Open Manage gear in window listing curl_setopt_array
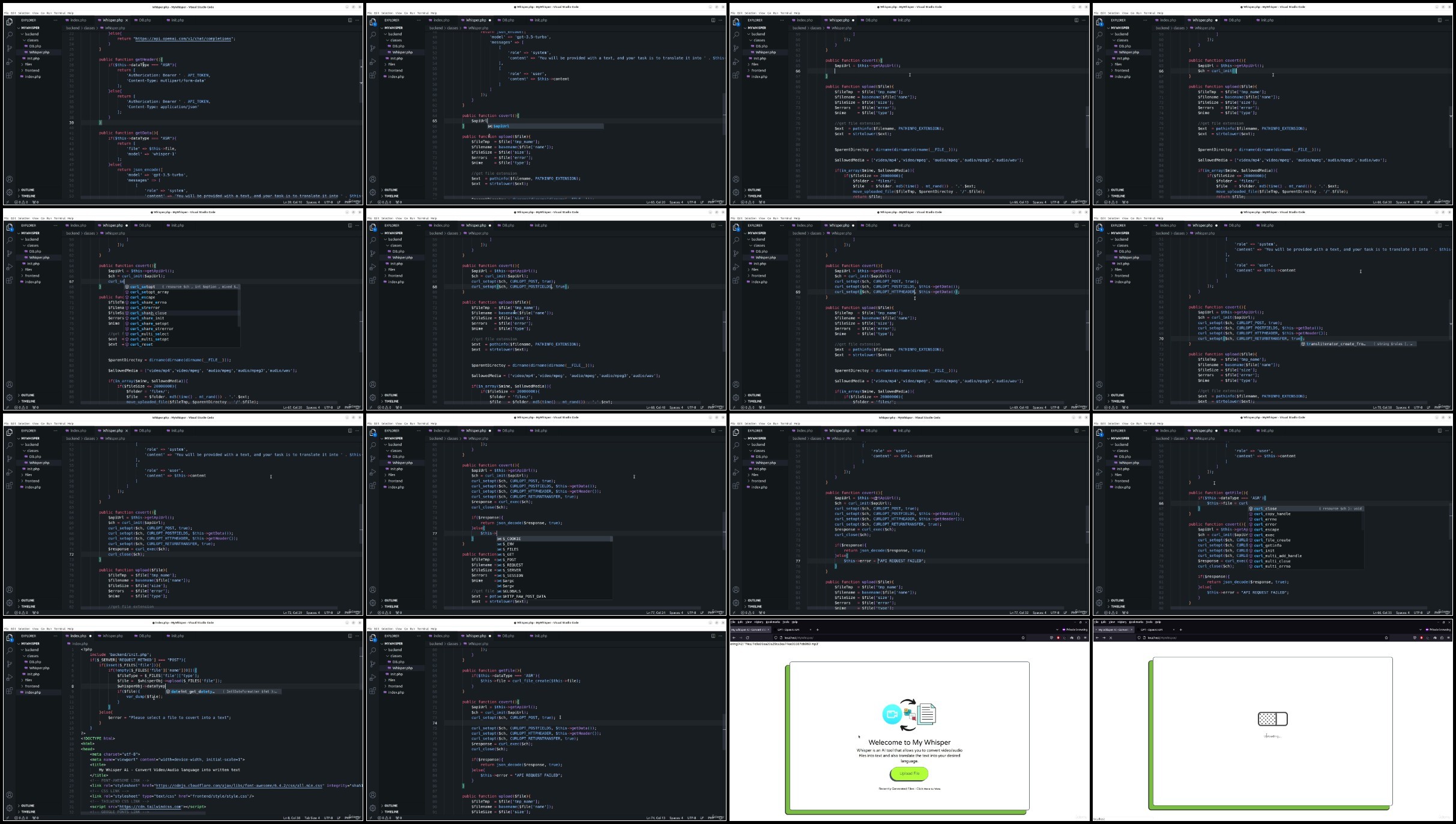 click(10, 397)
